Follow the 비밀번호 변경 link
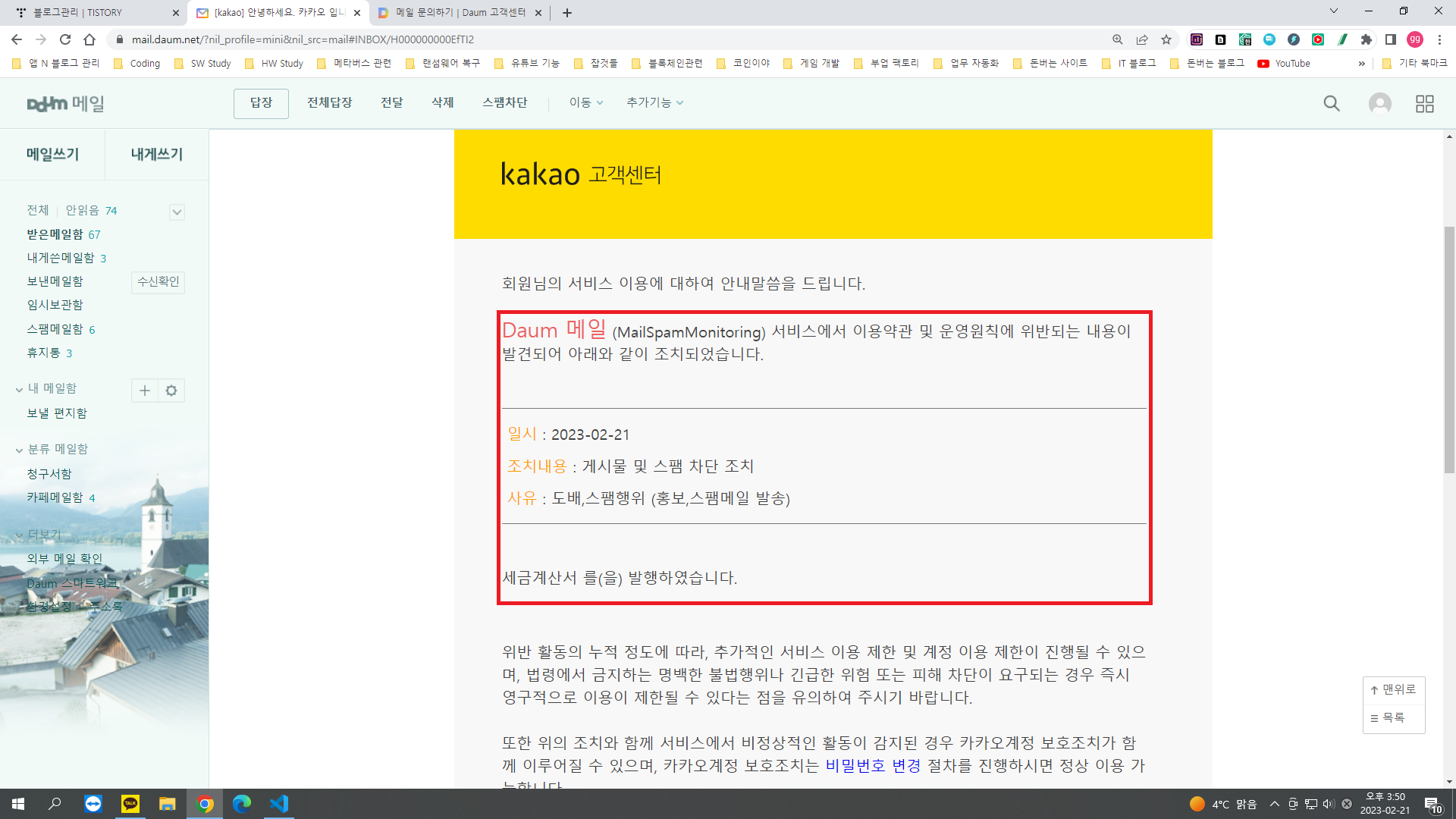The height and width of the screenshot is (819, 1456). 873,766
